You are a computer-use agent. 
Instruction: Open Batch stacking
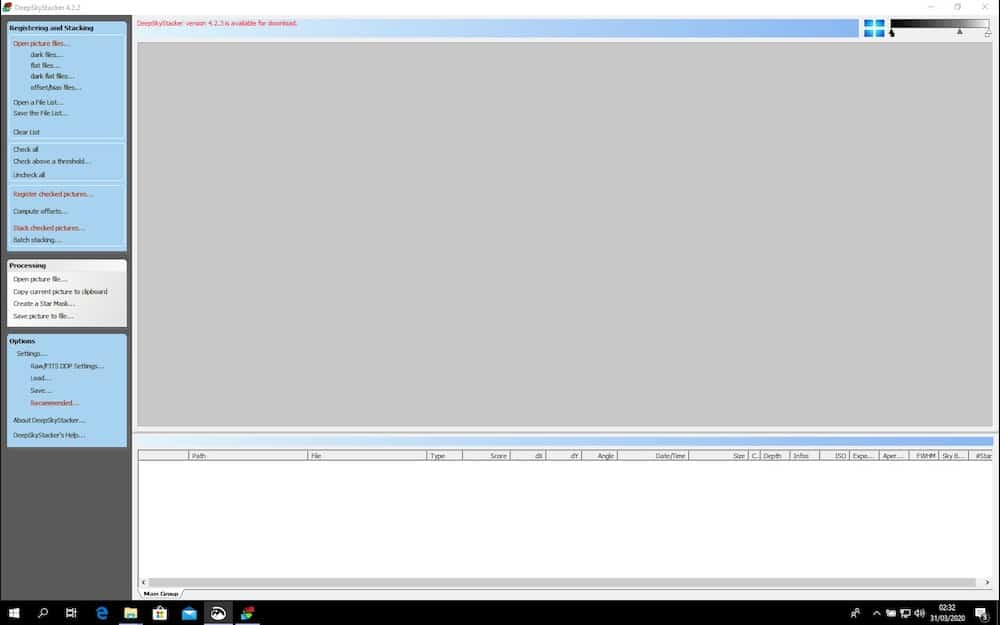tap(37, 240)
